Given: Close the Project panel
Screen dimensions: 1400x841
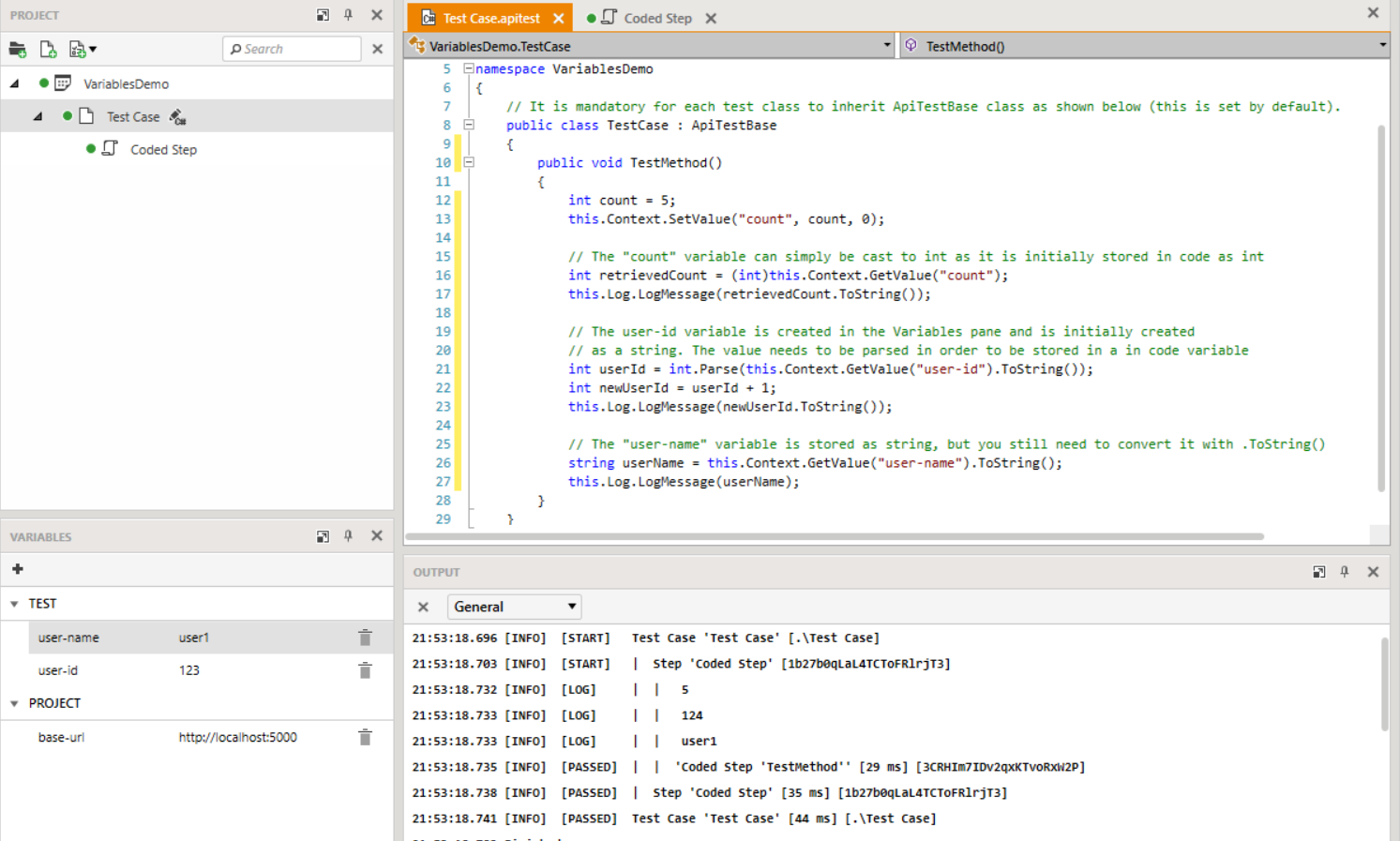Looking at the screenshot, I should coord(377,15).
